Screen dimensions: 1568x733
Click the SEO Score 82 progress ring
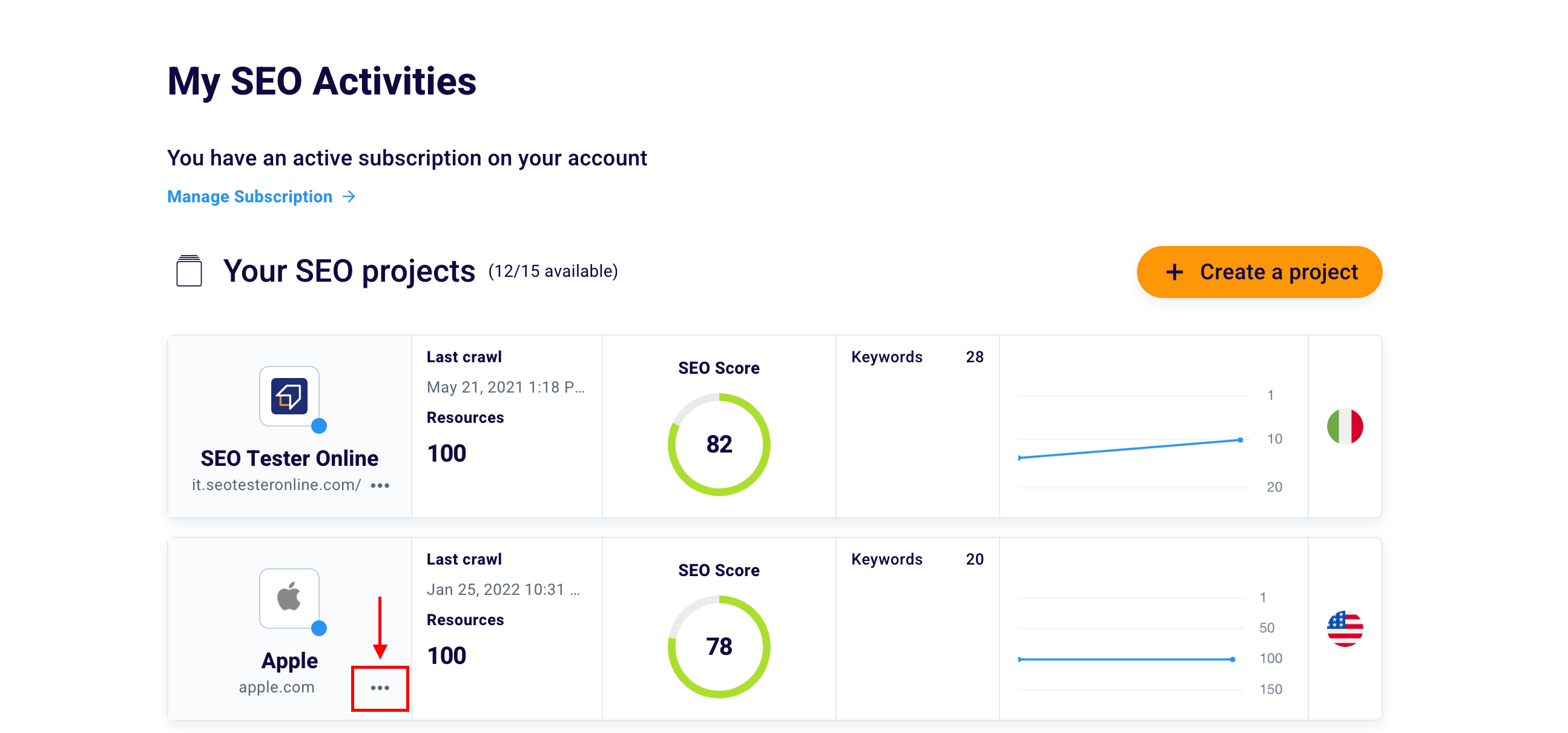click(x=719, y=443)
